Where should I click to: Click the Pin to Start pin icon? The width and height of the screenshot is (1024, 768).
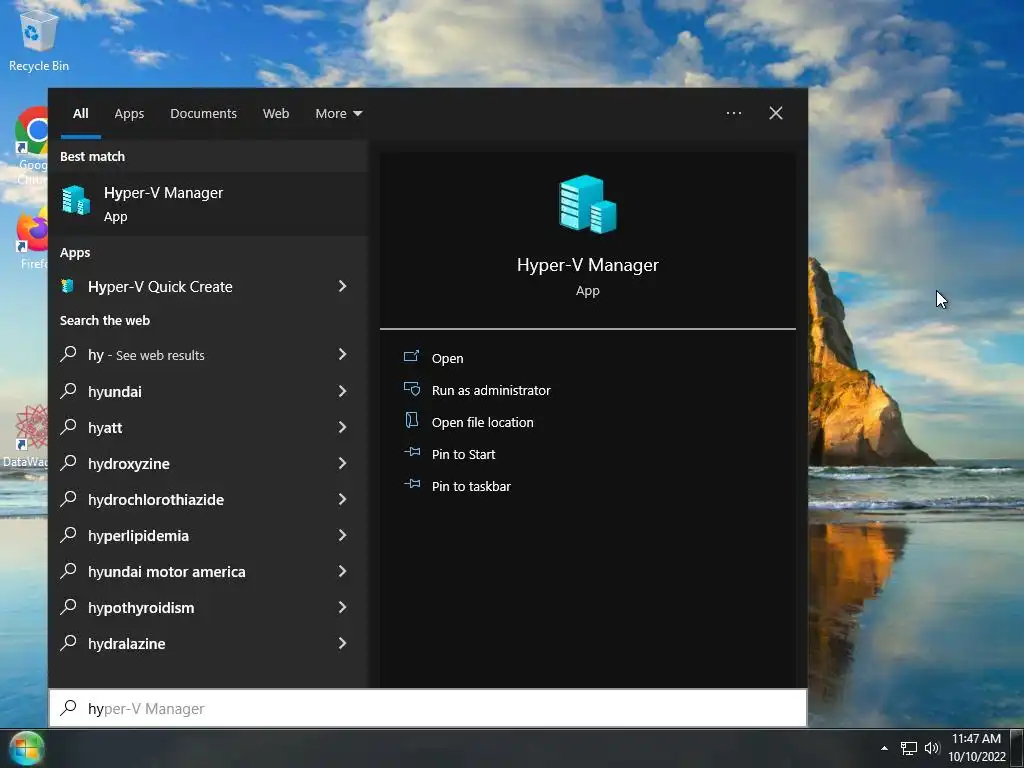(x=411, y=452)
